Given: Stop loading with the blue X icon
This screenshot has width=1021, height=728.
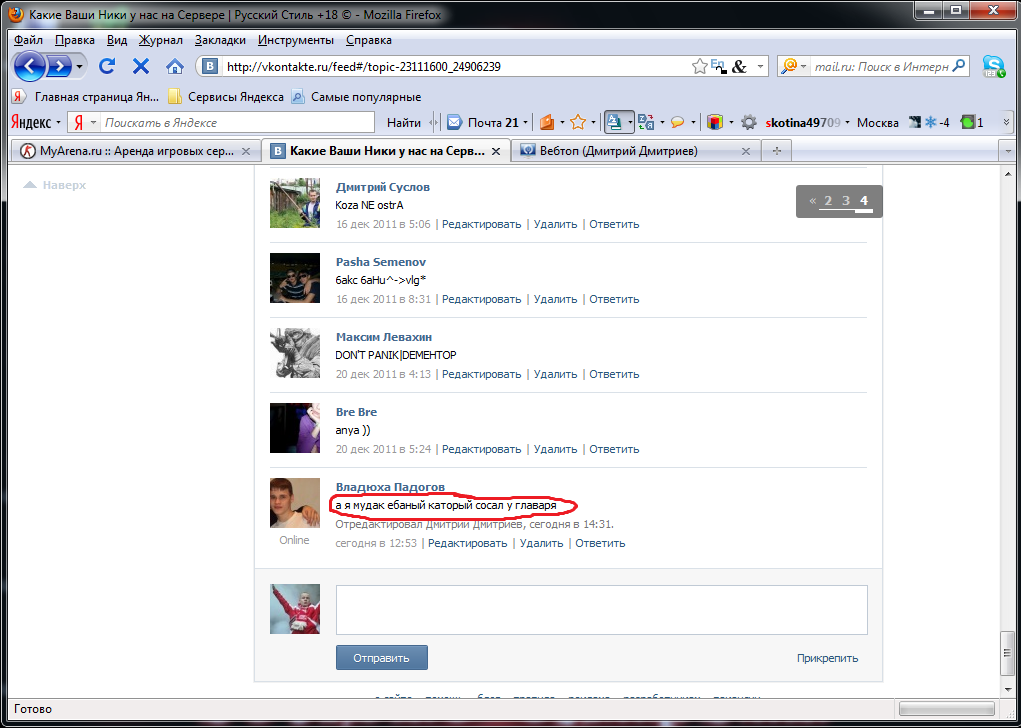Looking at the screenshot, I should (x=141, y=66).
